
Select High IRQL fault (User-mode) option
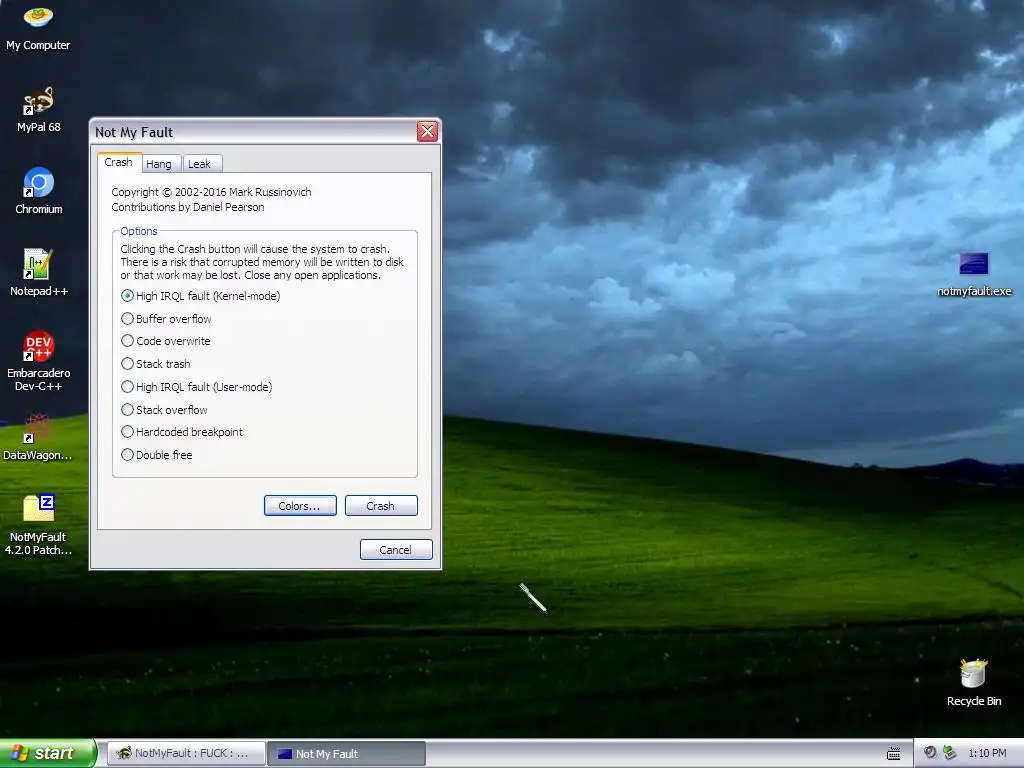pyautogui.click(x=197, y=387)
